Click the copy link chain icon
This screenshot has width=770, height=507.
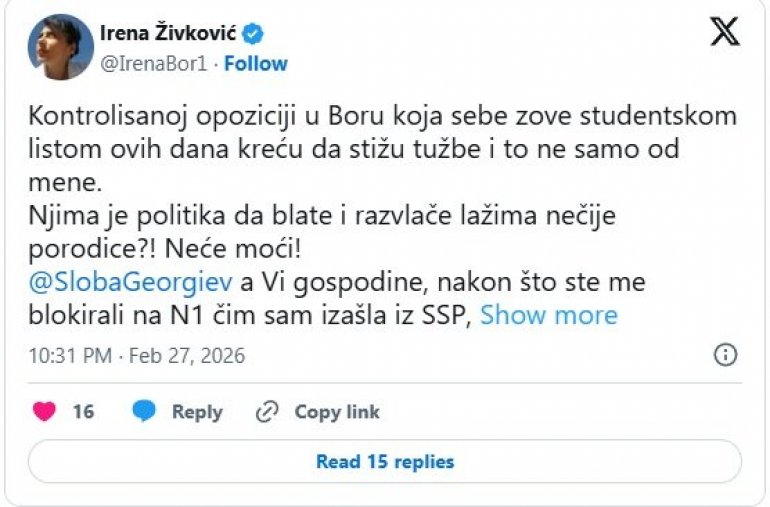[267, 411]
